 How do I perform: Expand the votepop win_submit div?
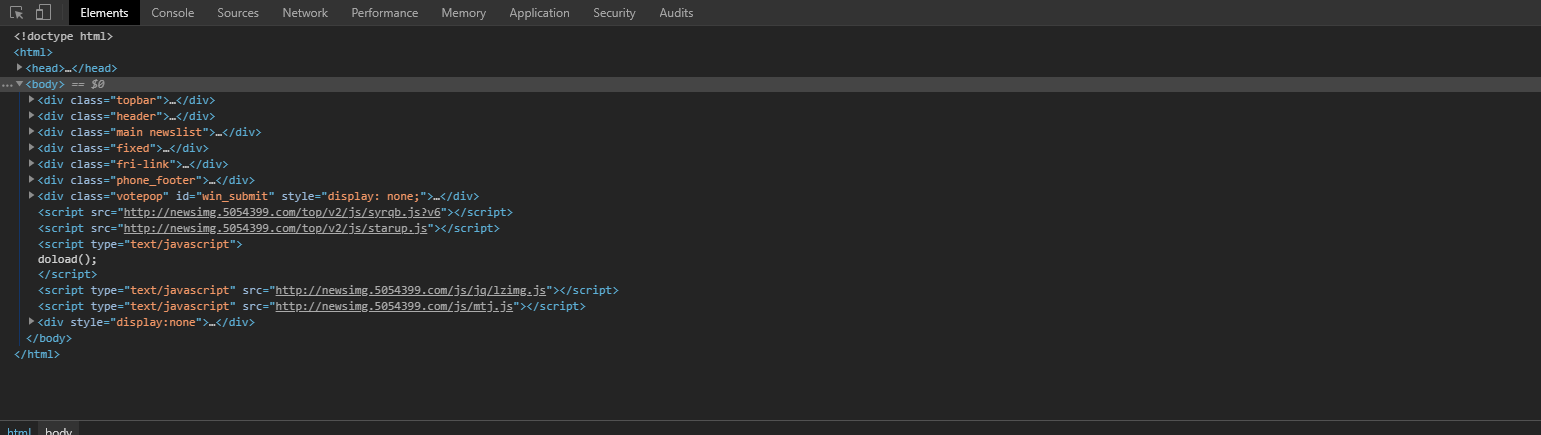[32, 196]
